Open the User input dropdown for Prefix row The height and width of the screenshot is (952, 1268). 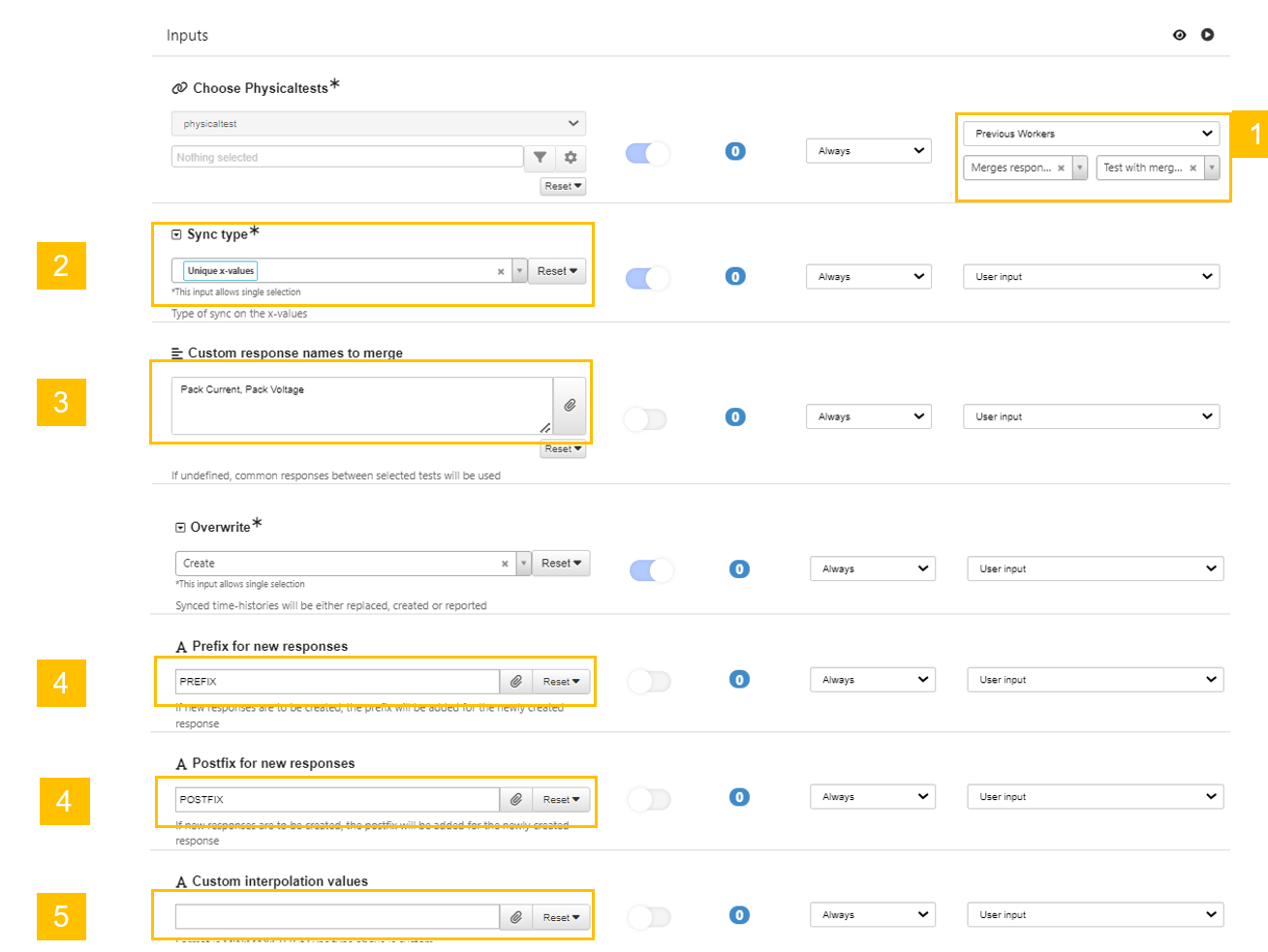tap(1096, 680)
